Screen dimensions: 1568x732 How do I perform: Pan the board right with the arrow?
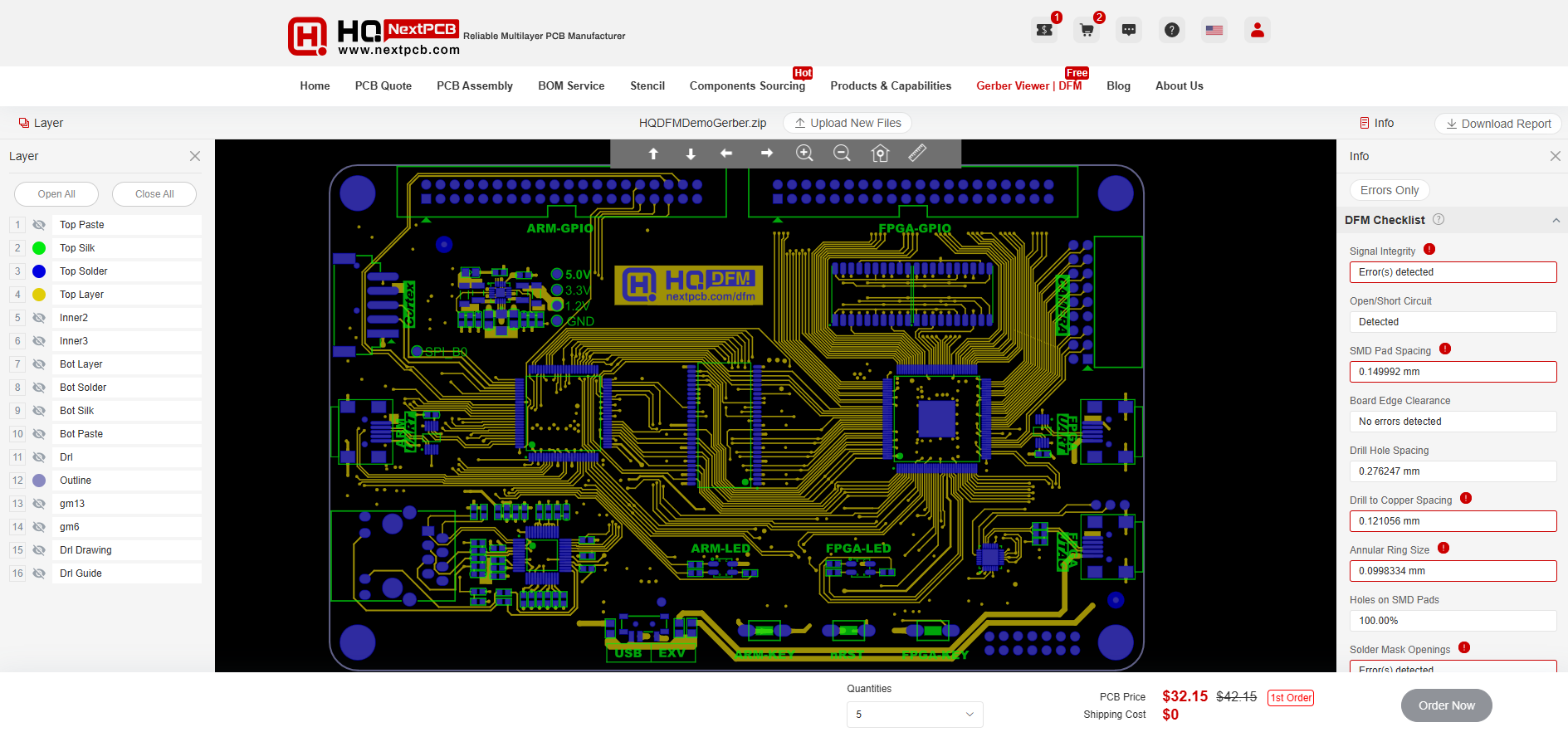[767, 154]
